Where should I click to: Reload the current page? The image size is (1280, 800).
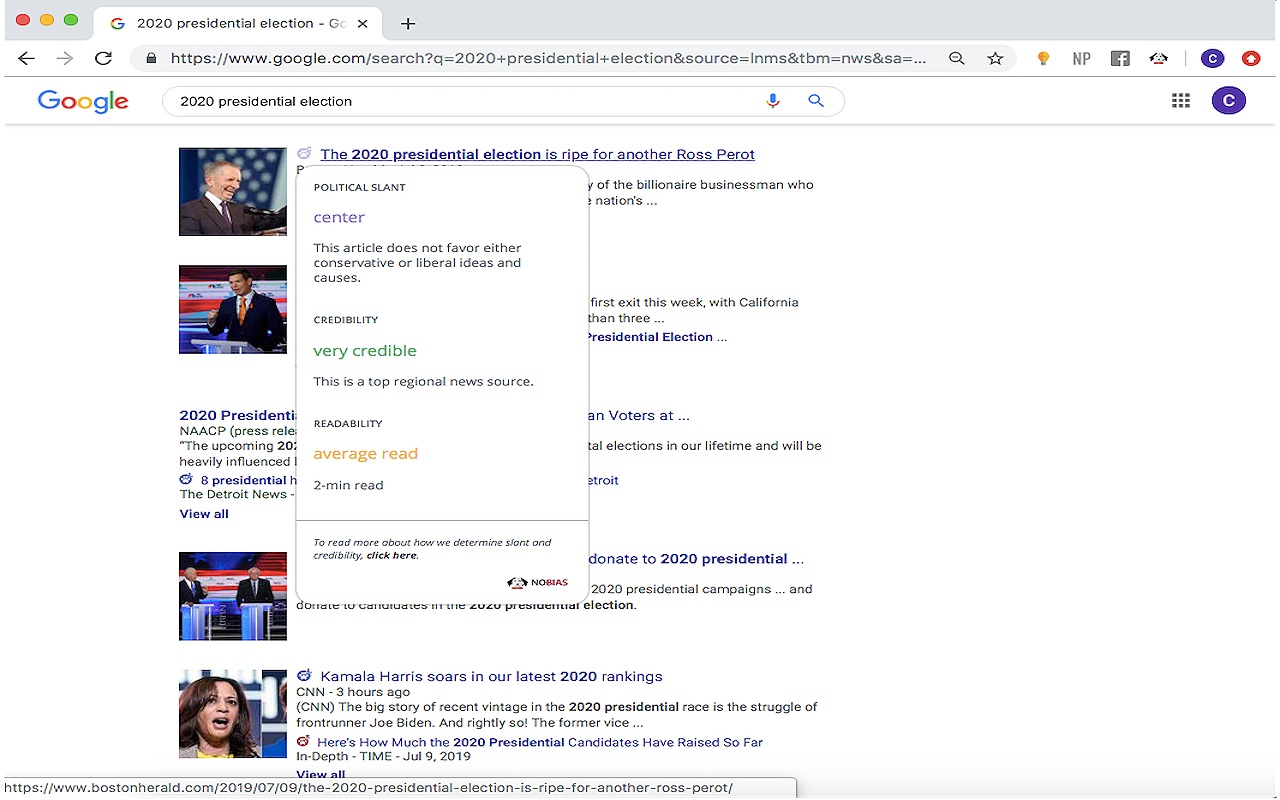point(103,59)
